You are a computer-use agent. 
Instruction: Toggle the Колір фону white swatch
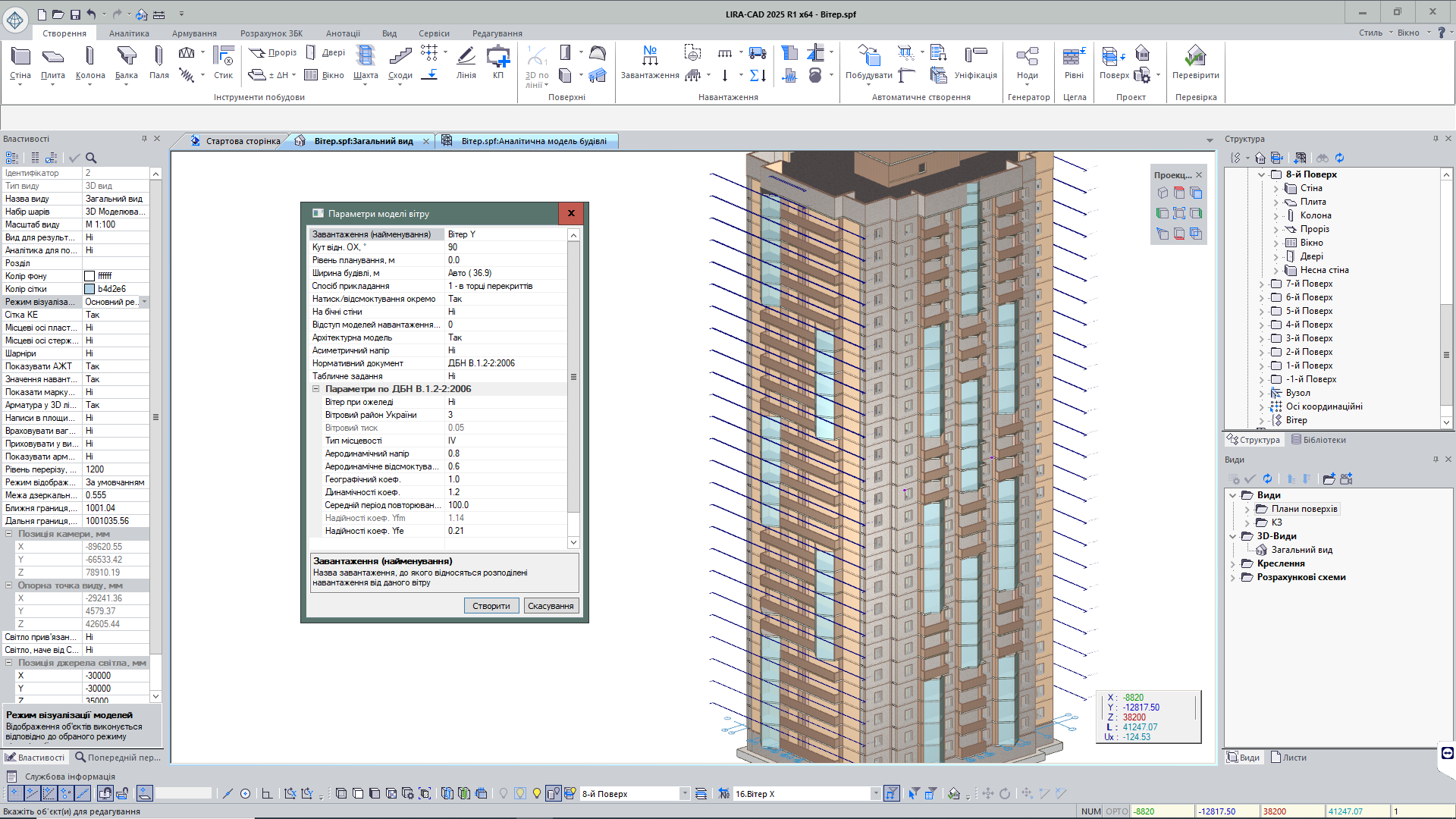tap(89, 276)
